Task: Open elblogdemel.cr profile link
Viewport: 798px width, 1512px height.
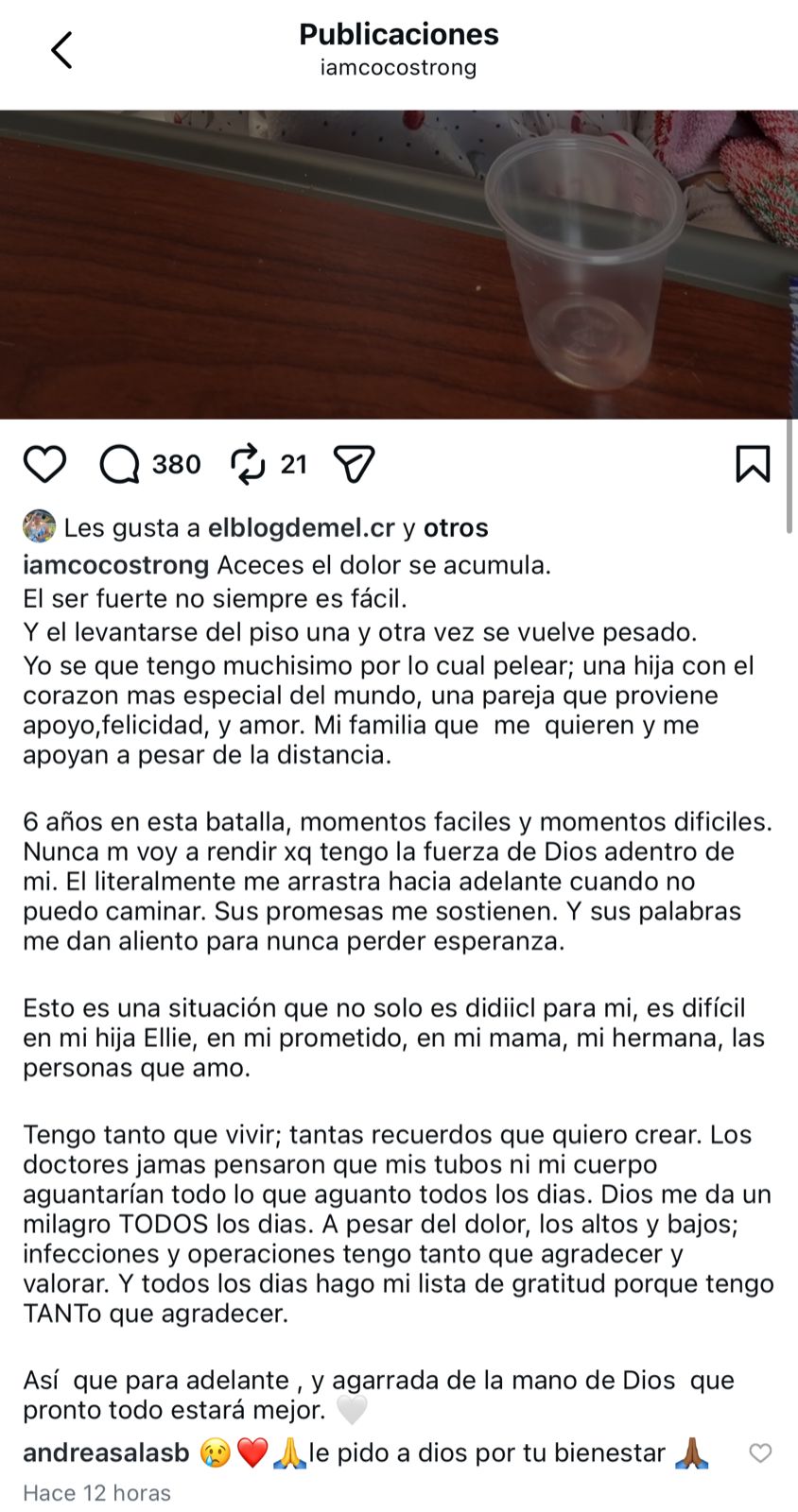Action: point(301,527)
